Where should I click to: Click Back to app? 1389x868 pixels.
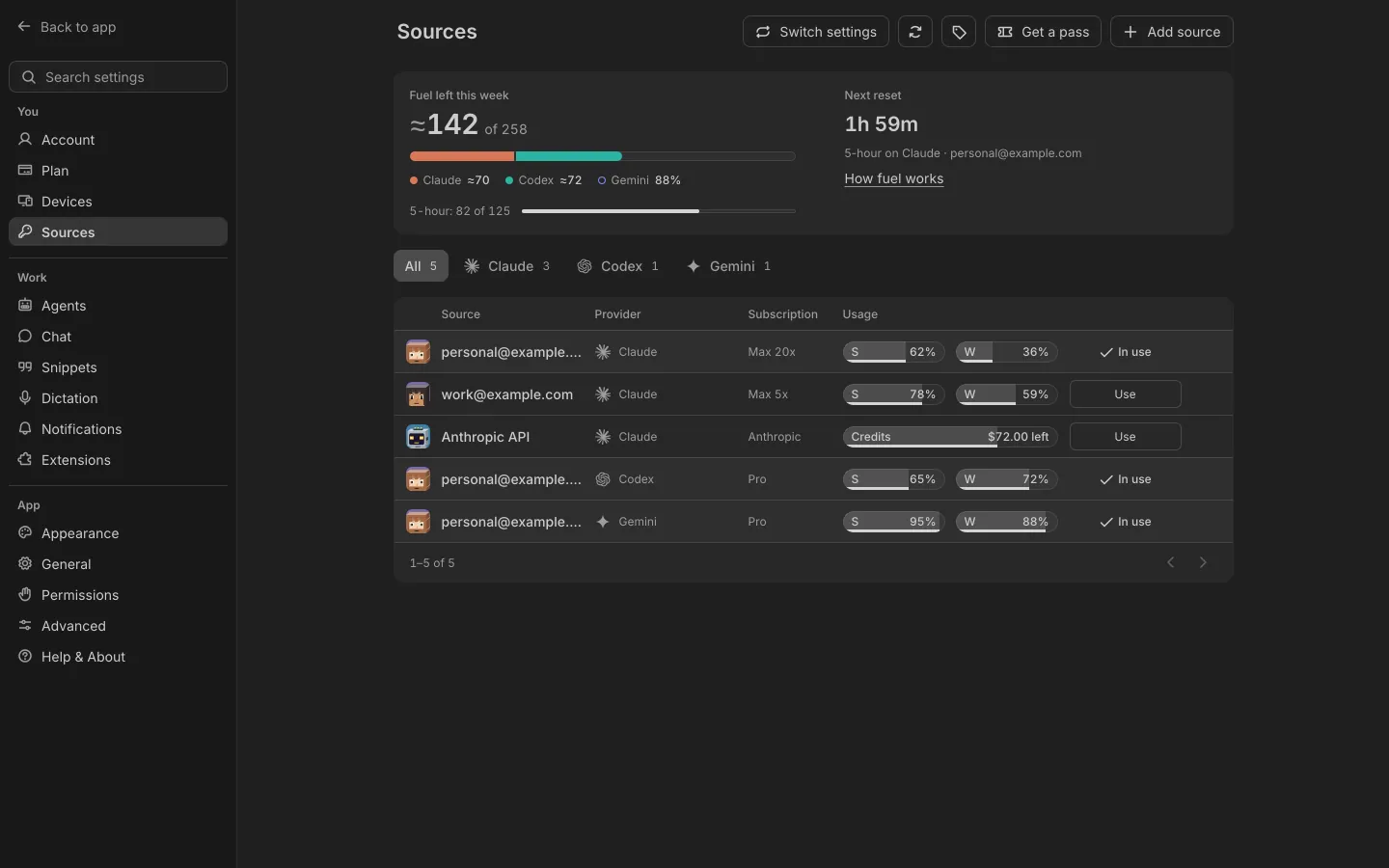coord(67,27)
